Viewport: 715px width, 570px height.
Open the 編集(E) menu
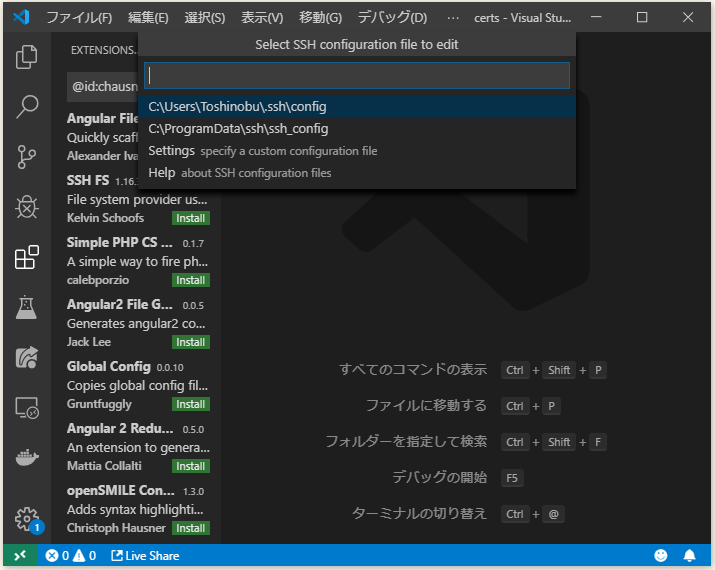(x=148, y=17)
